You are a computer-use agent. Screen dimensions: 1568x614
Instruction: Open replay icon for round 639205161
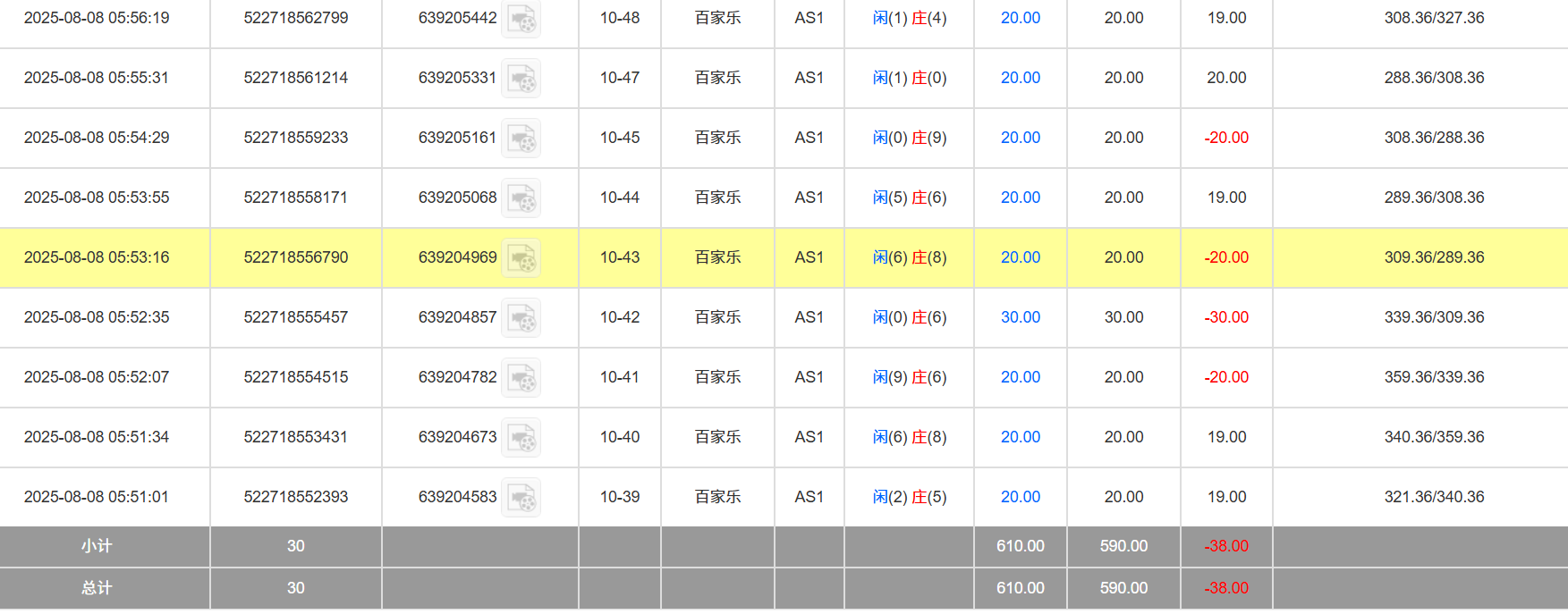pyautogui.click(x=521, y=139)
